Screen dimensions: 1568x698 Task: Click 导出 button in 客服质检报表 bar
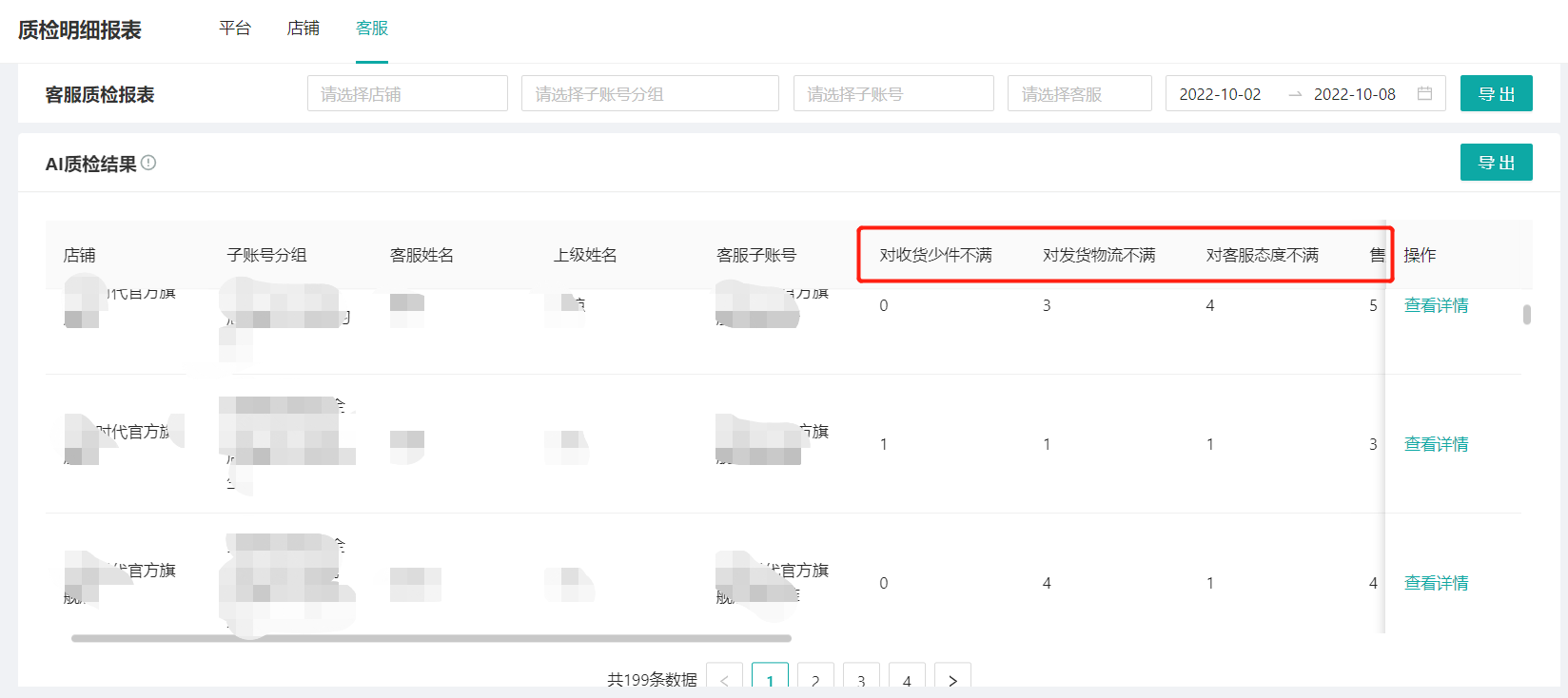pyautogui.click(x=1497, y=93)
